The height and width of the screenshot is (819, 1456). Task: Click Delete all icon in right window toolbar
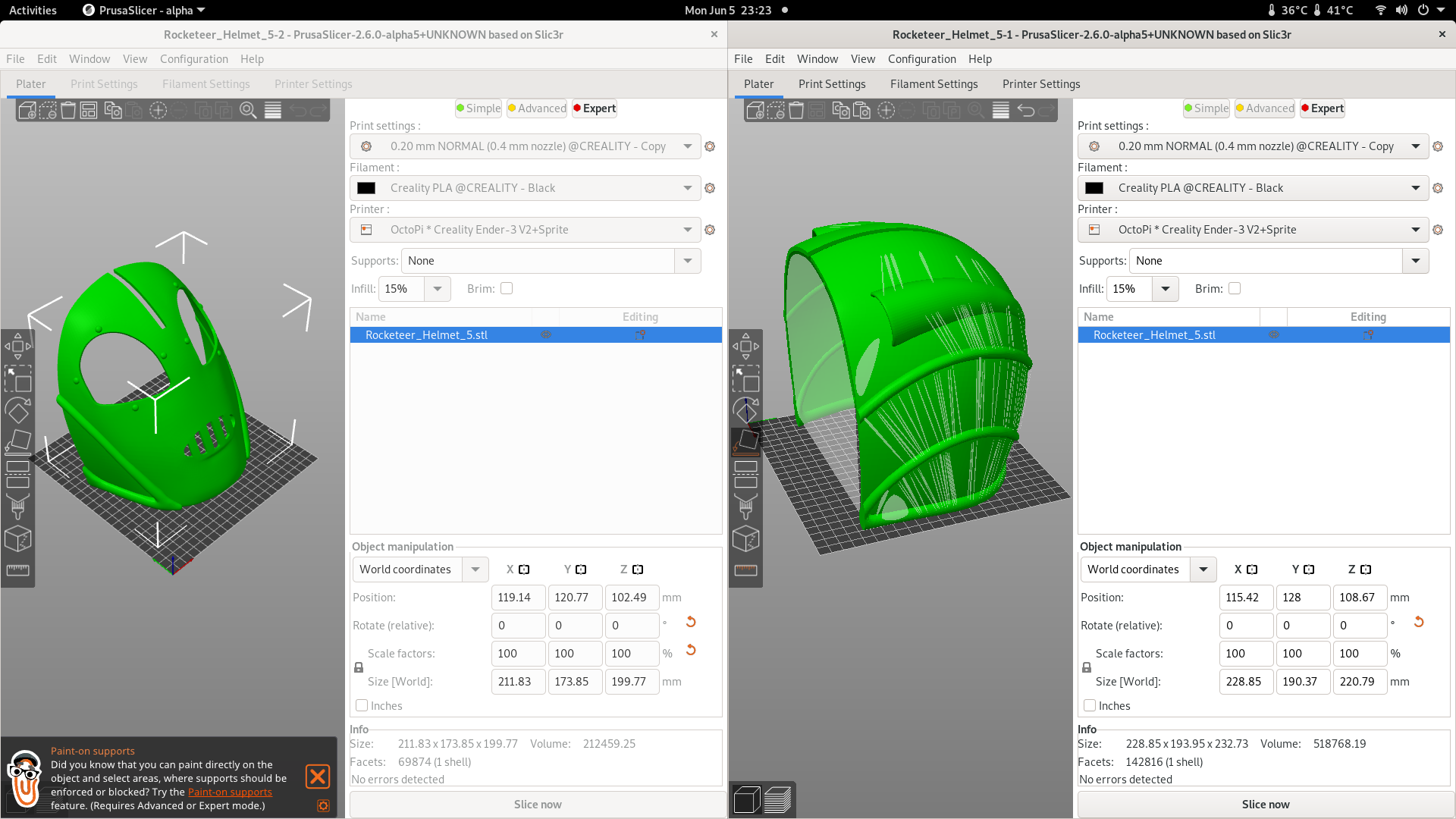click(796, 111)
